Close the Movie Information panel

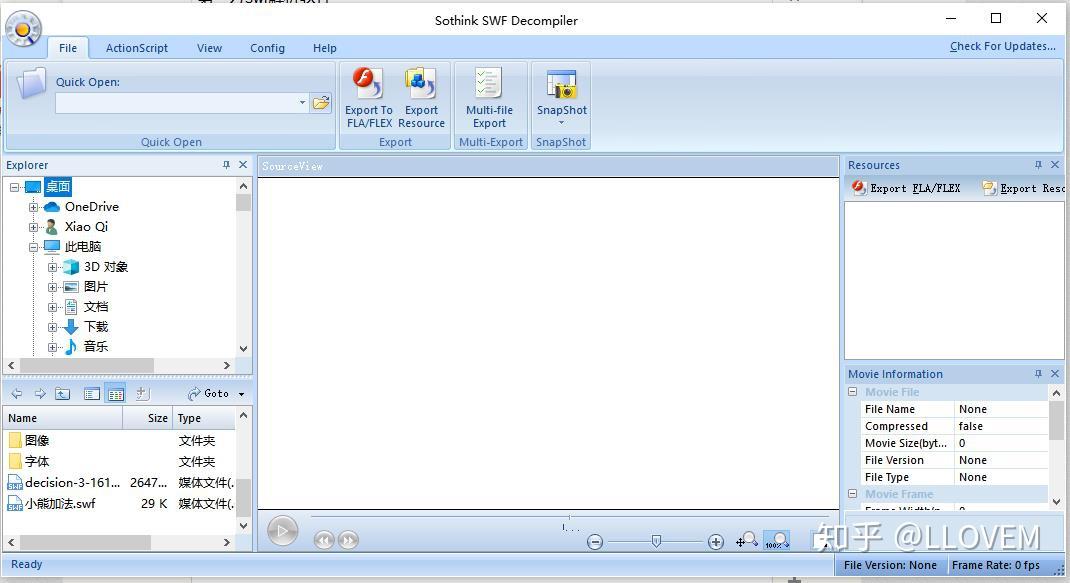click(x=1055, y=373)
